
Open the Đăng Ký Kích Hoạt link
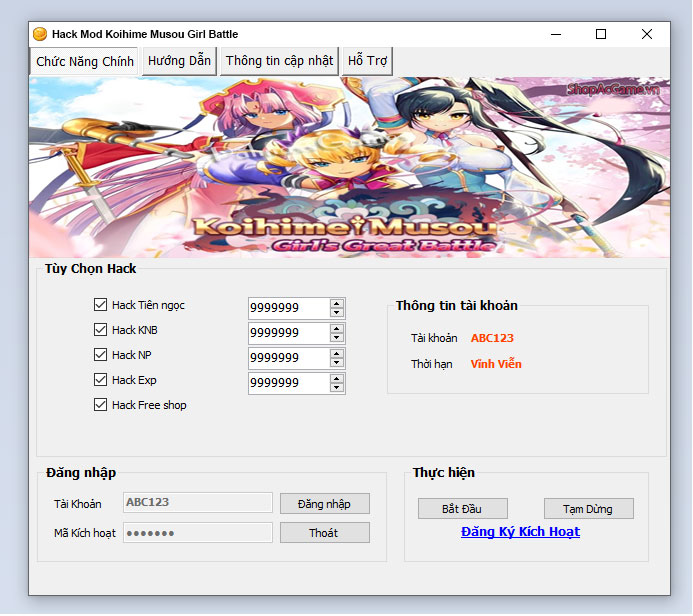point(520,532)
